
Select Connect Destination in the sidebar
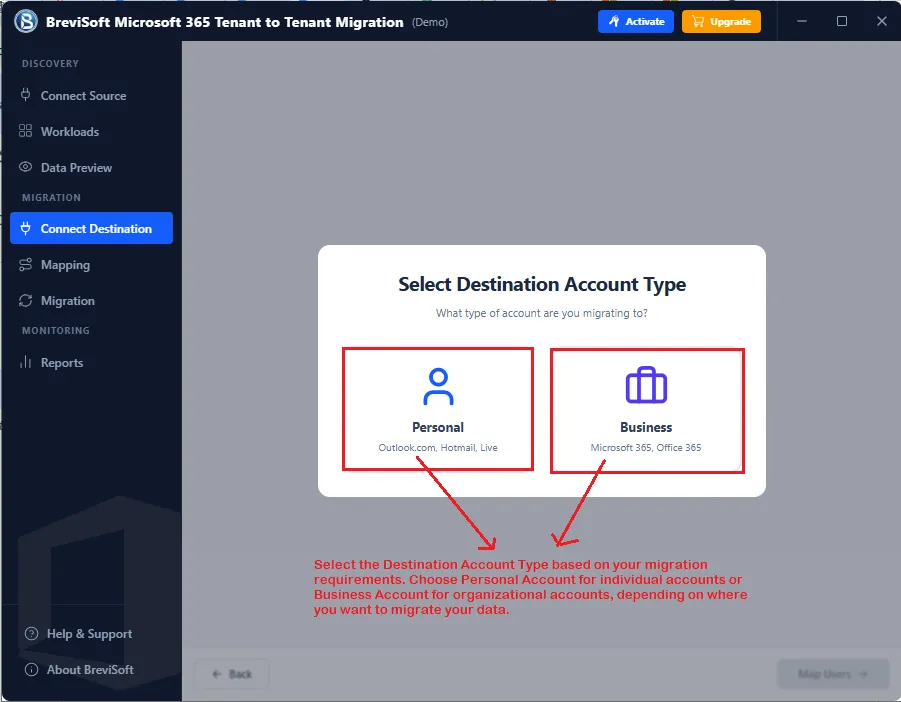click(91, 228)
